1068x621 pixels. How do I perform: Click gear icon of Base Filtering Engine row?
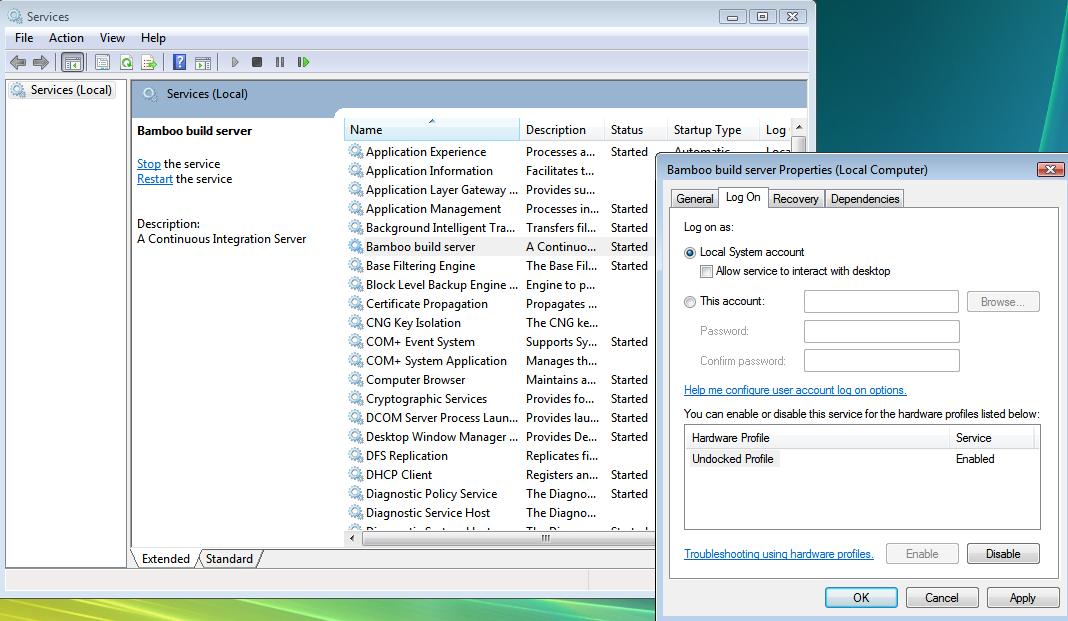click(356, 266)
